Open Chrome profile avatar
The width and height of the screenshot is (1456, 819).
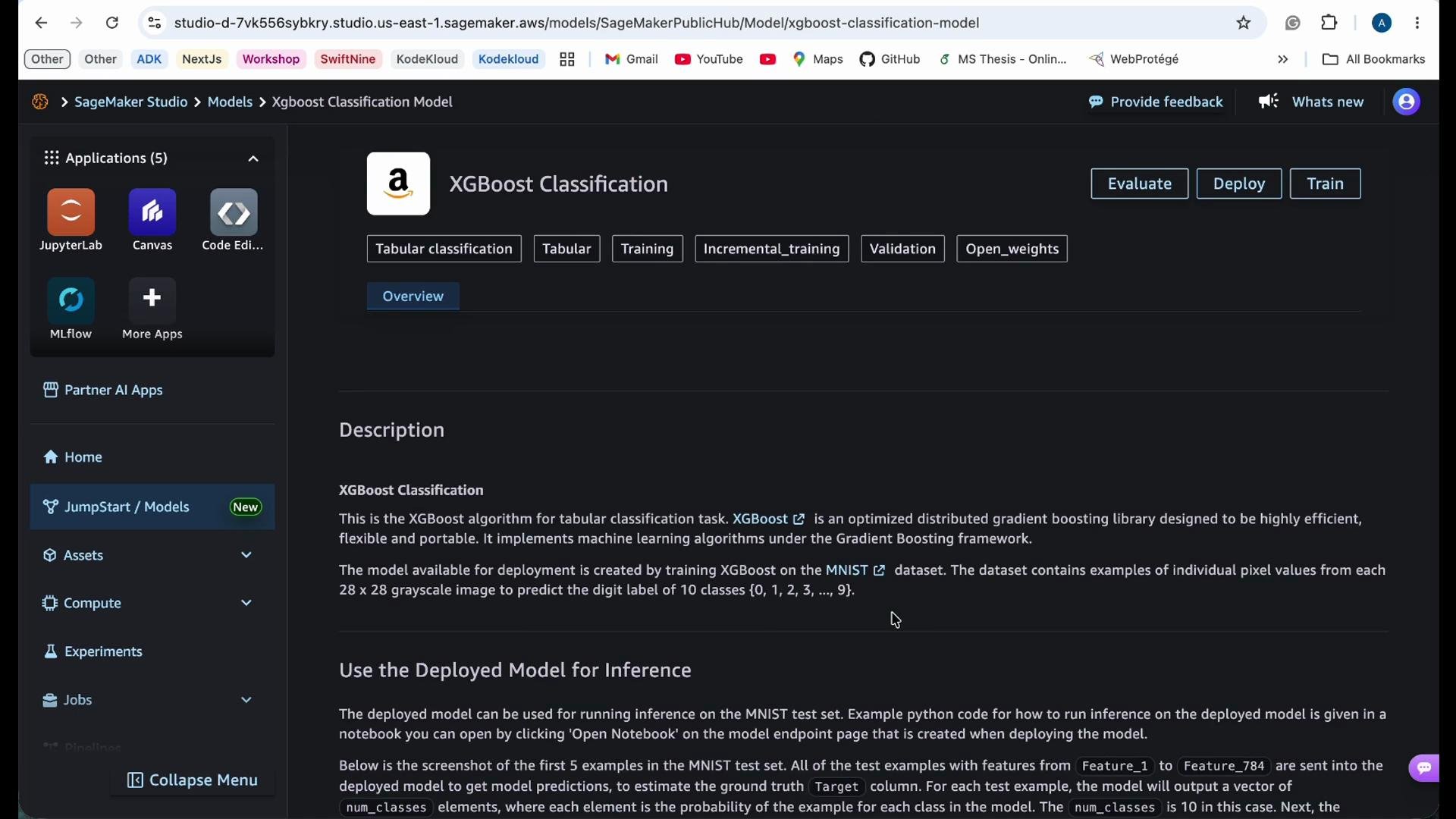coord(1382,23)
